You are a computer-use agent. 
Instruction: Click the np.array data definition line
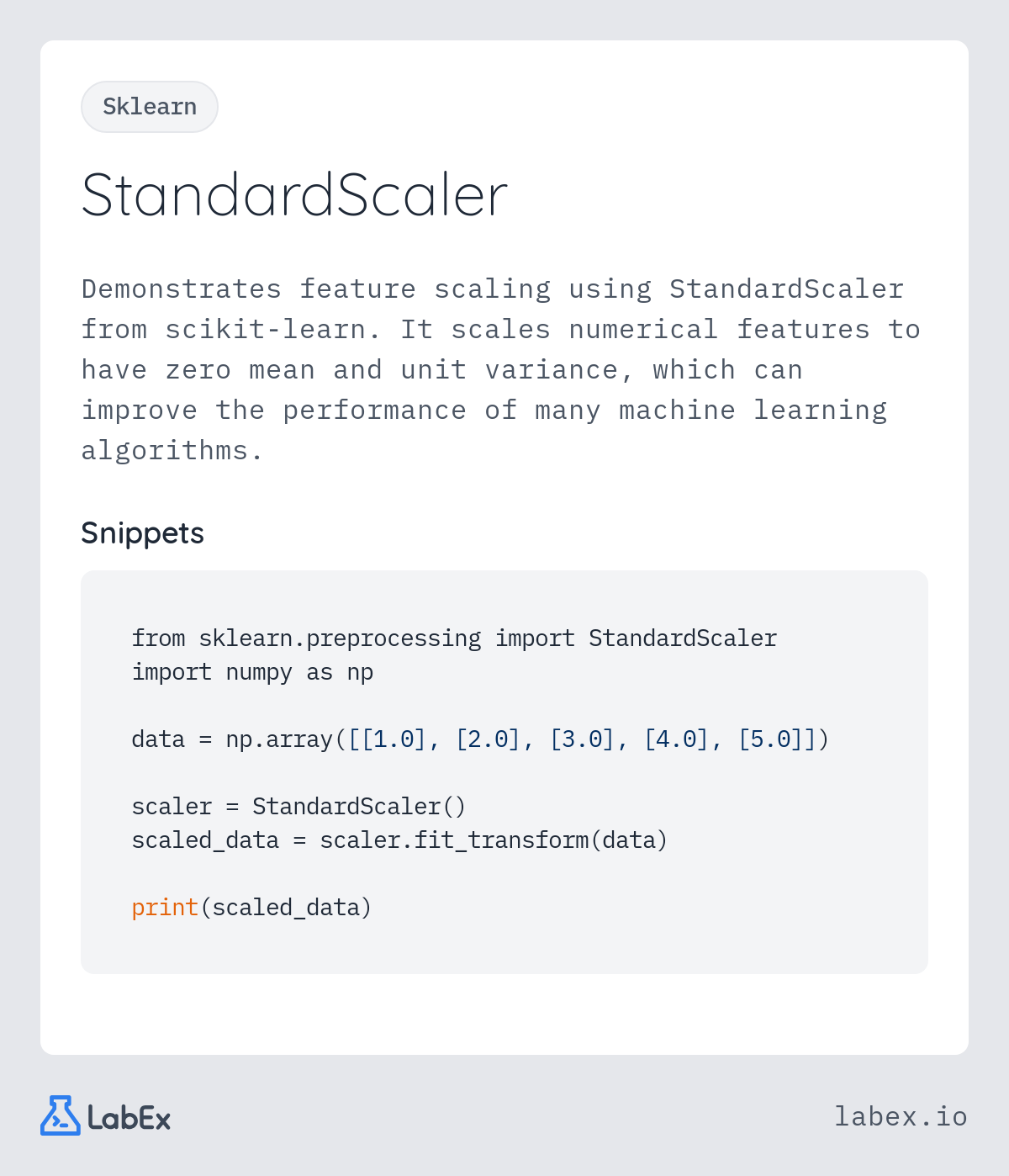[480, 739]
